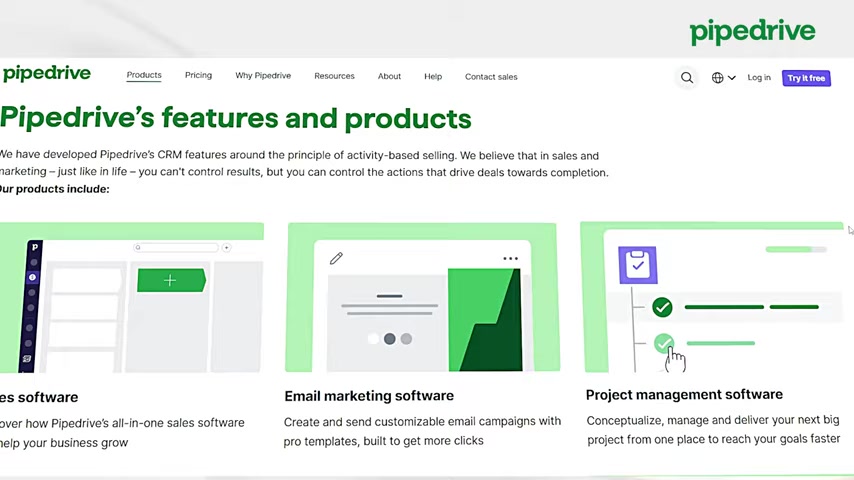
Task: Open the sales software illustration card
Action: (131, 297)
